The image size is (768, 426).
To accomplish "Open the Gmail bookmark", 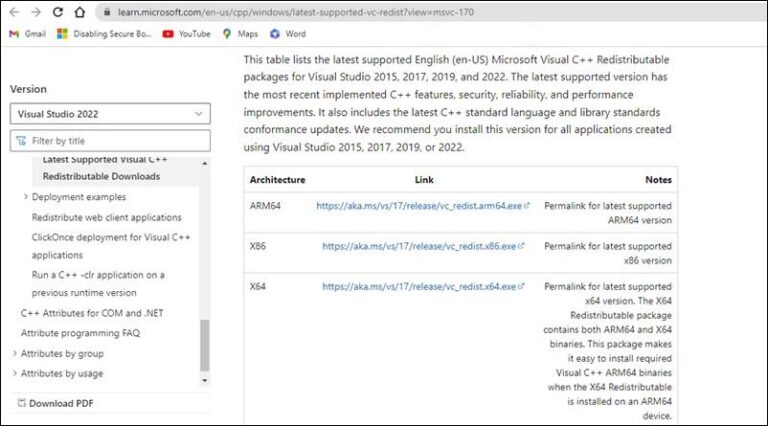I will click(27, 33).
